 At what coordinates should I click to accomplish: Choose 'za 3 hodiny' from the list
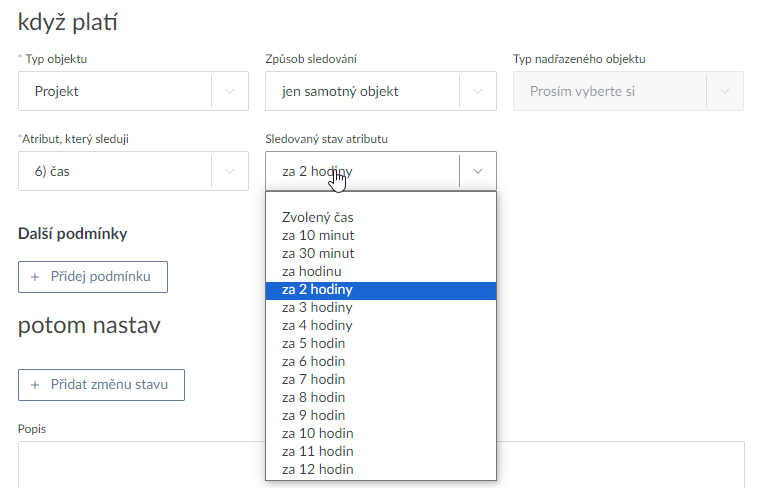point(317,307)
